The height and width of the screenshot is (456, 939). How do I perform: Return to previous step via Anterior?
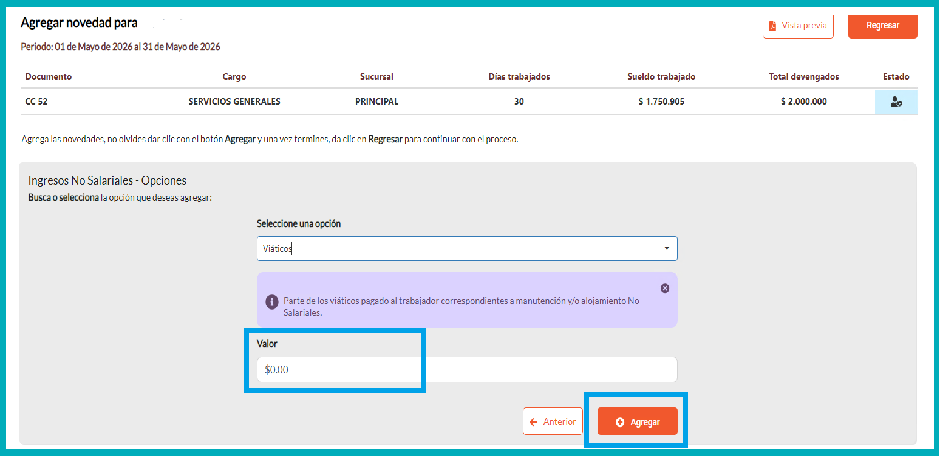coord(552,422)
